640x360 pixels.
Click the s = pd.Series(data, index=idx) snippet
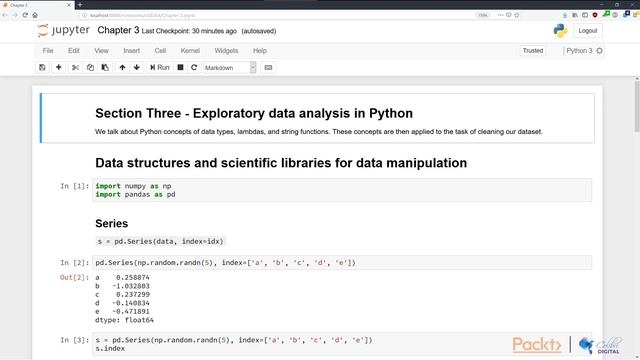tap(161, 241)
